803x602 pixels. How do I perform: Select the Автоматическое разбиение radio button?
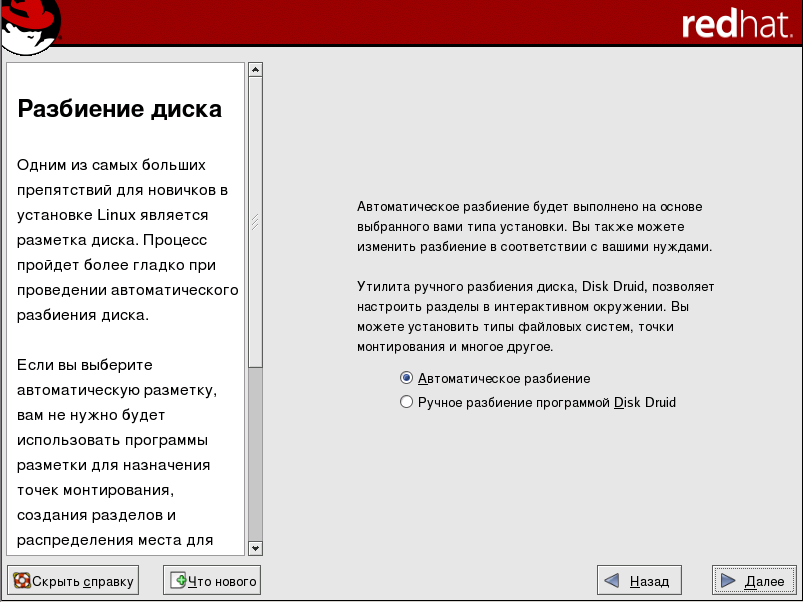[406, 379]
